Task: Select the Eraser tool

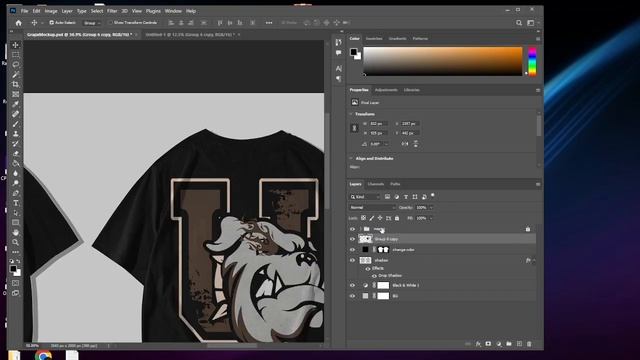Action: click(x=16, y=153)
